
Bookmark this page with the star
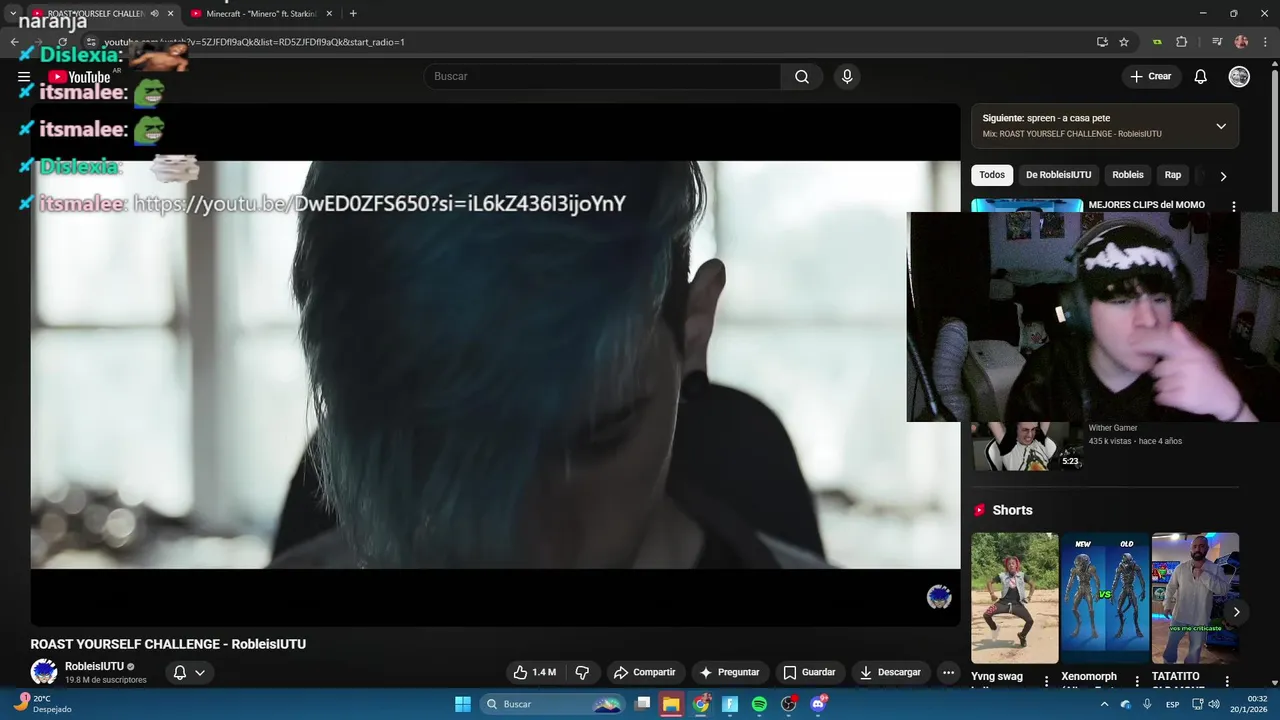coord(1124,42)
